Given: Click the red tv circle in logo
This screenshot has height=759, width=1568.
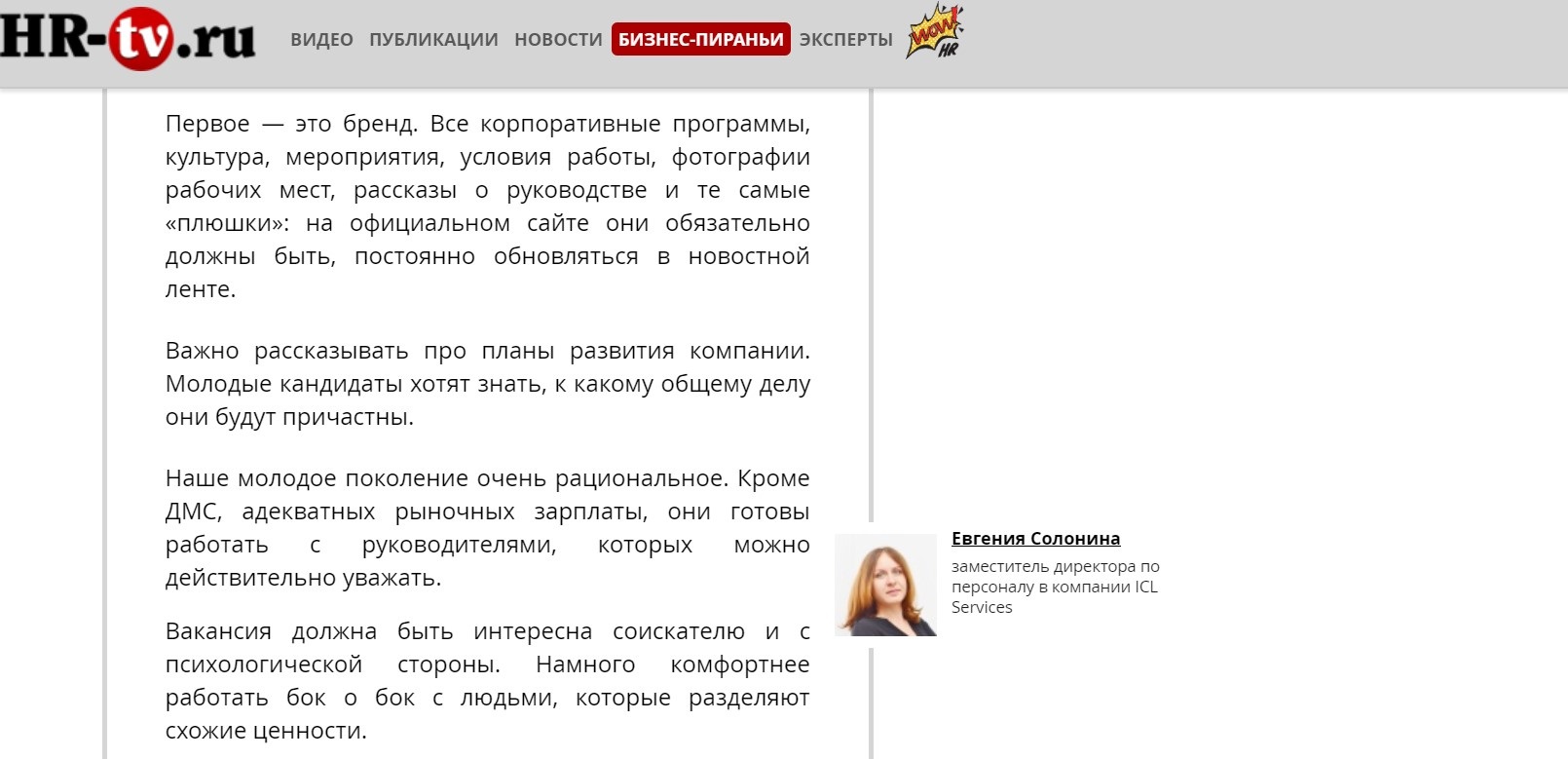Looking at the screenshot, I should pos(141,38).
